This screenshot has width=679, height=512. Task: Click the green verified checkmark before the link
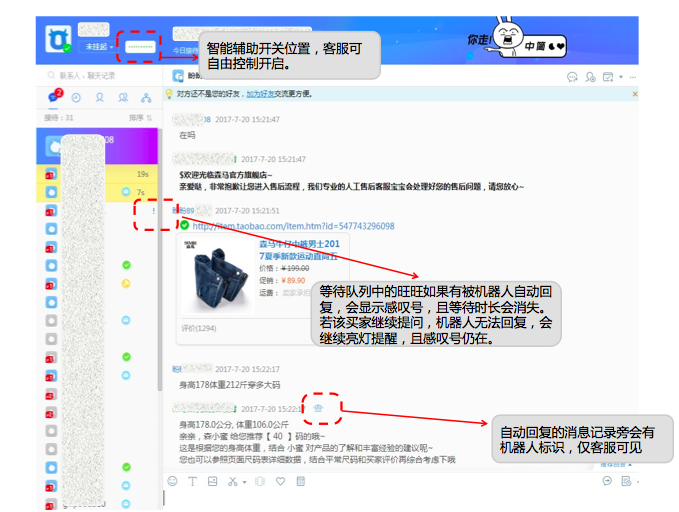click(184, 225)
